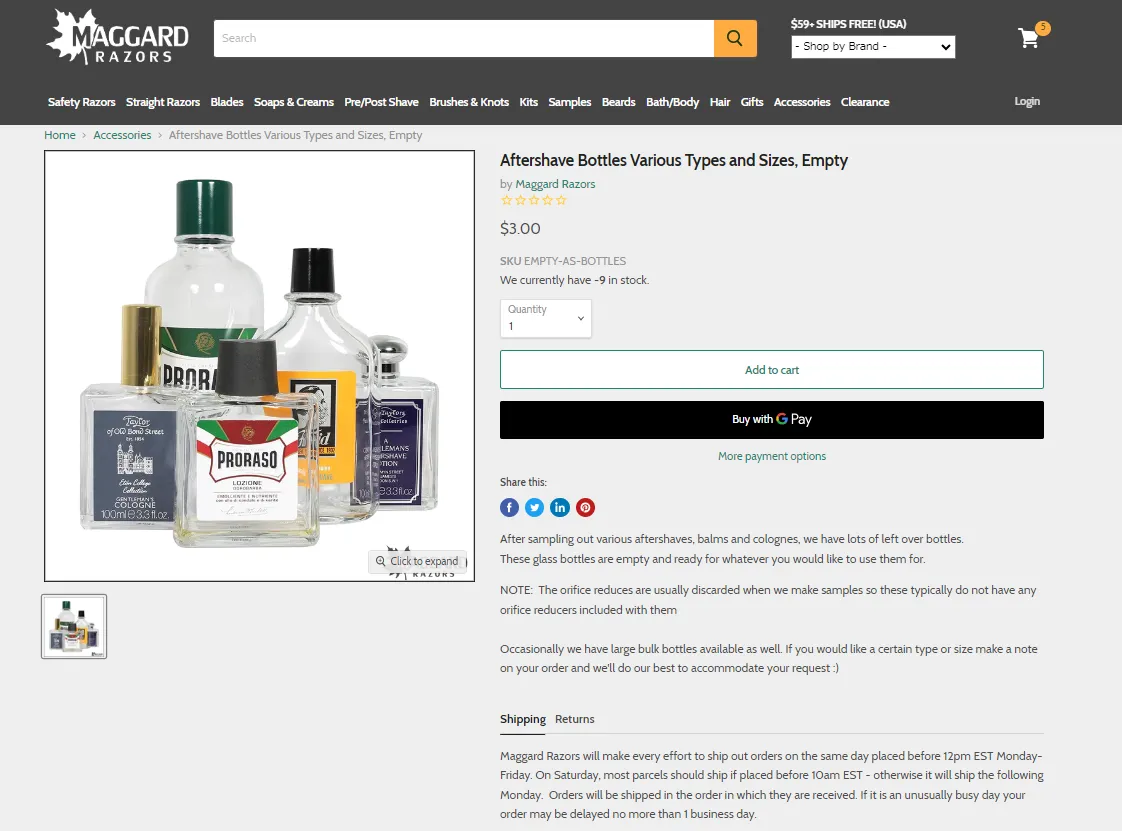Image resolution: width=1122 pixels, height=831 pixels.
Task: Share product on Facebook
Action: (x=509, y=507)
